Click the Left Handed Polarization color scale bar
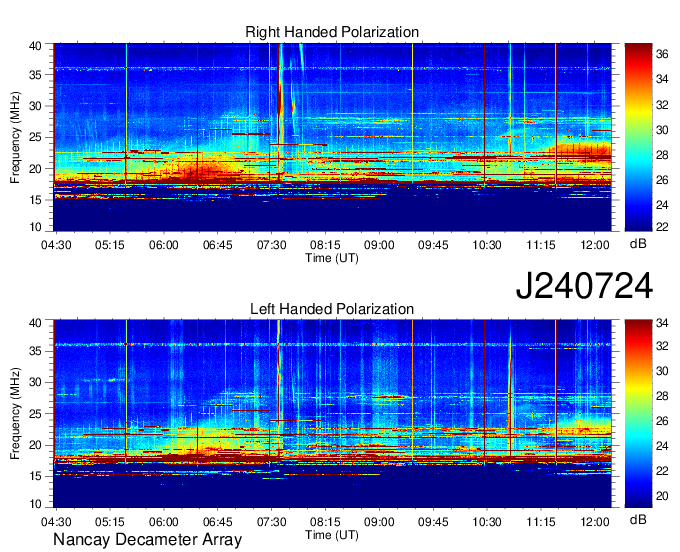The height and width of the screenshot is (552, 680). [x=638, y=413]
